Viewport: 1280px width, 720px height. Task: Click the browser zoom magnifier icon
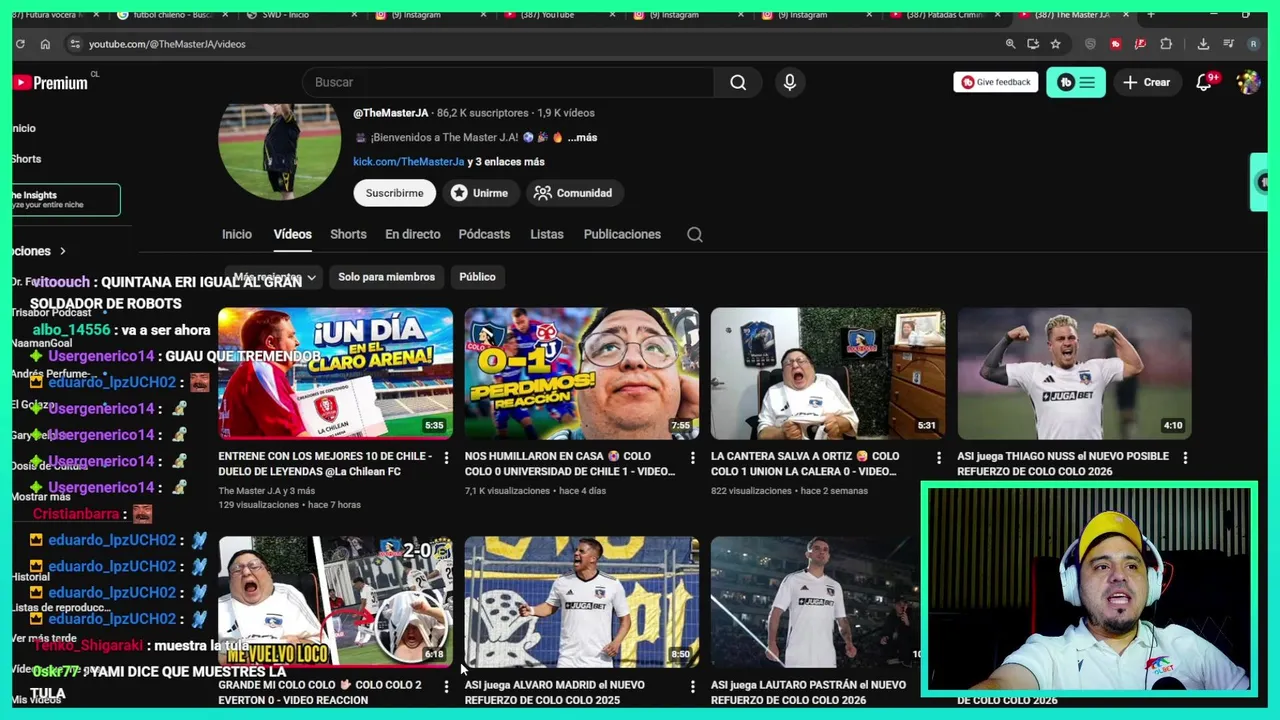[1010, 44]
